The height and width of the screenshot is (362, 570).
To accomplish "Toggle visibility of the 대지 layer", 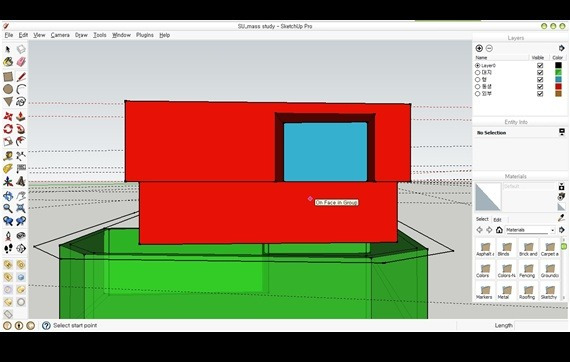I will click(x=540, y=72).
